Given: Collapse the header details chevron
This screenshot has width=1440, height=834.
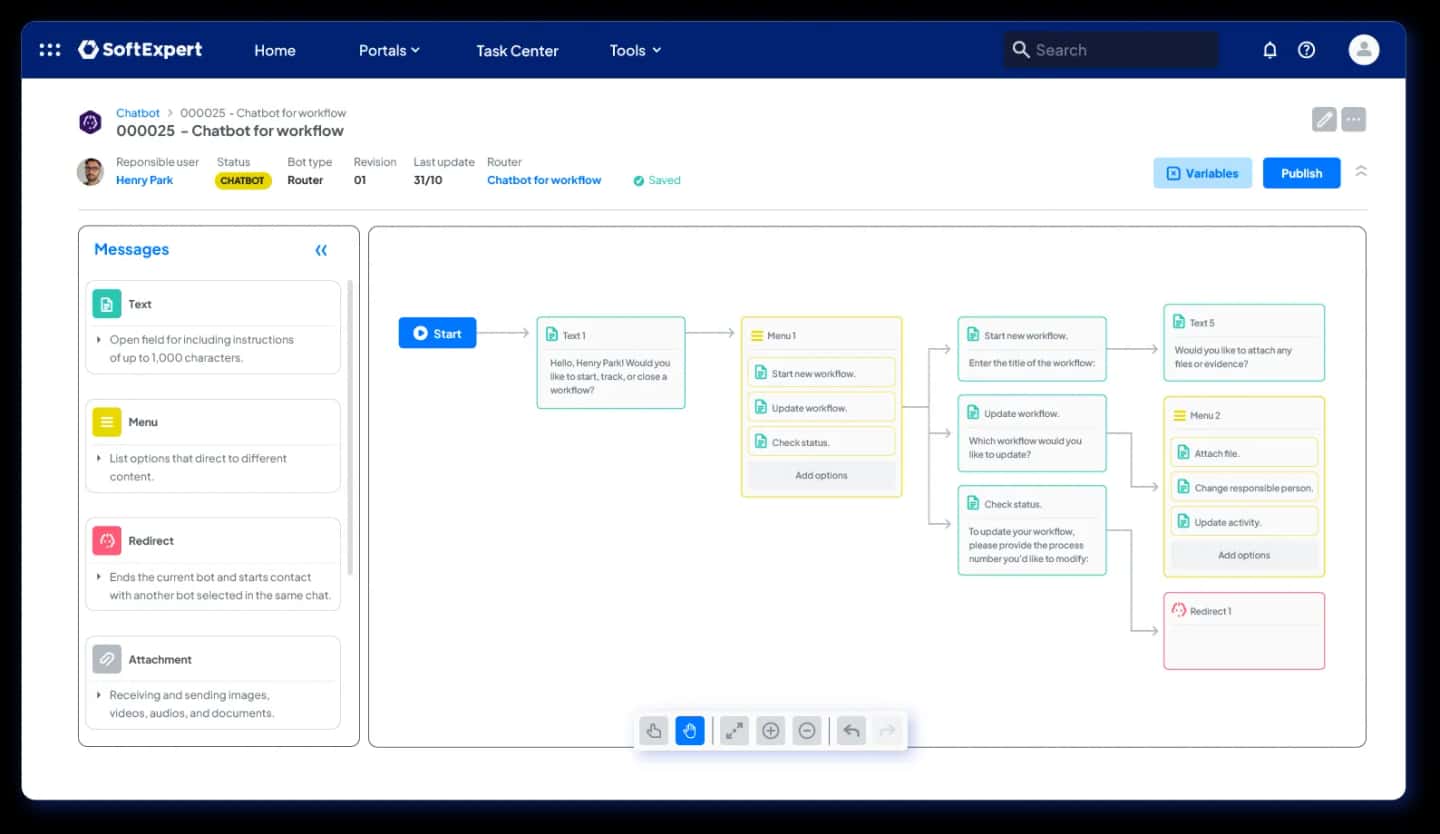Looking at the screenshot, I should tap(1361, 172).
